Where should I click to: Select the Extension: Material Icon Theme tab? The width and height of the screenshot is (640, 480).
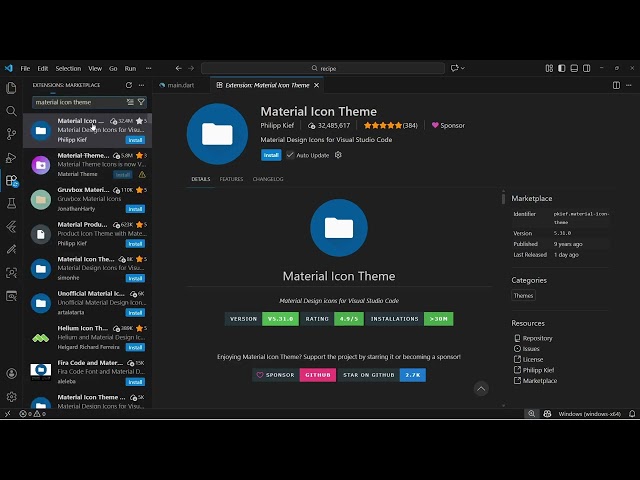267,85
